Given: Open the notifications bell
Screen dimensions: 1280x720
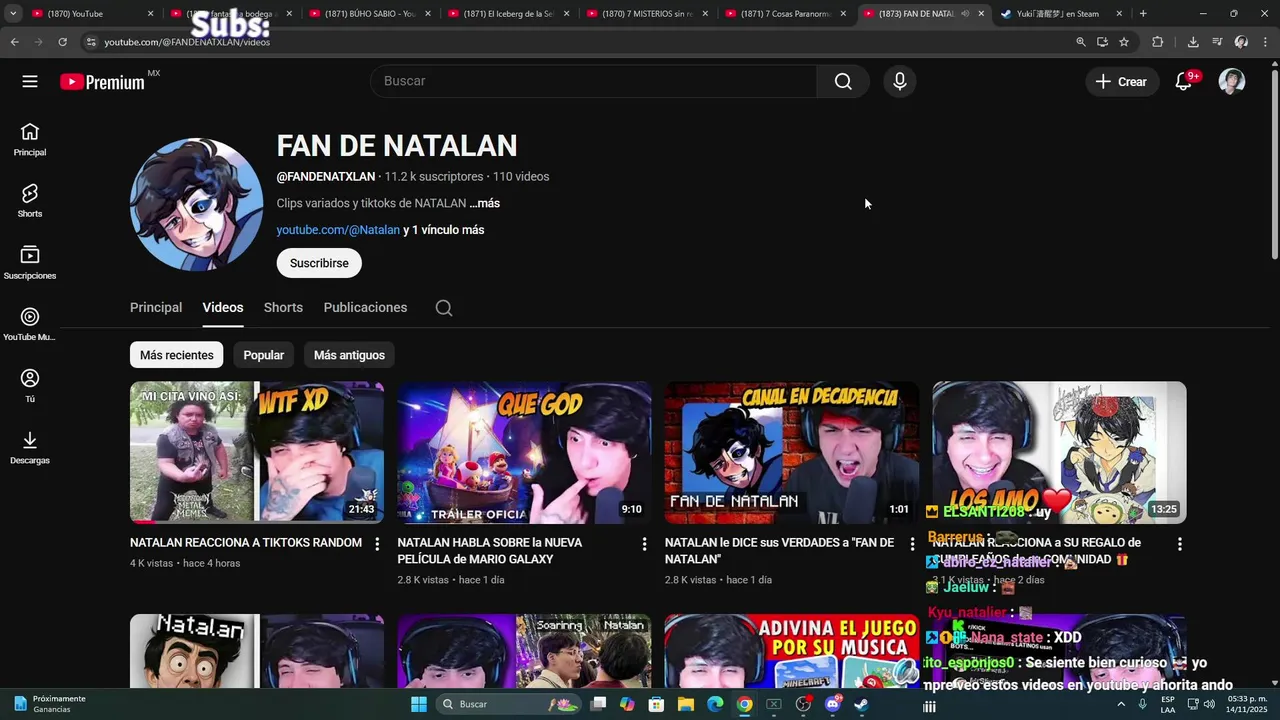Looking at the screenshot, I should click(x=1184, y=81).
